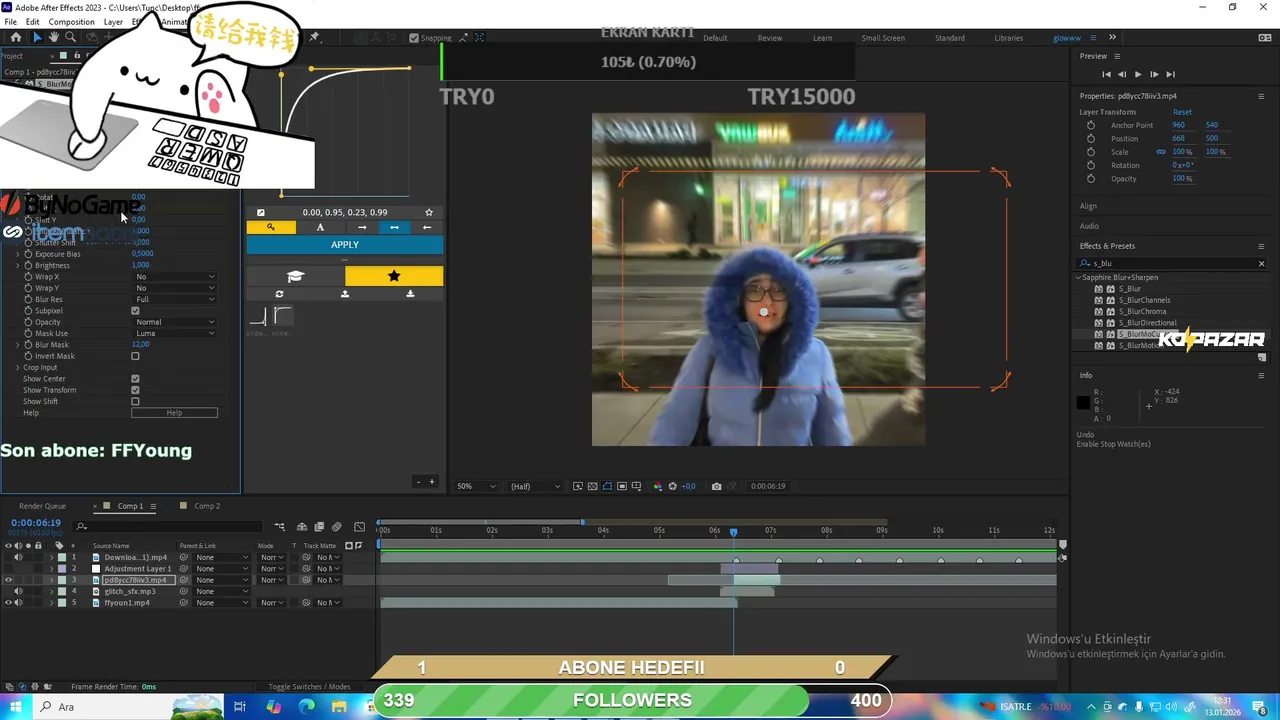The width and height of the screenshot is (1280, 720).
Task: Open the (Half) resolution dropdown
Action: 535,486
